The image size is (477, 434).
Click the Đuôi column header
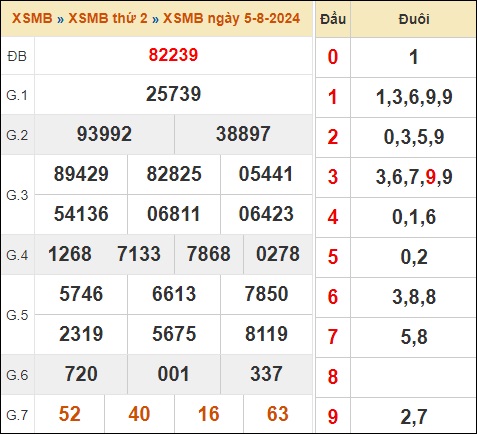pos(414,19)
